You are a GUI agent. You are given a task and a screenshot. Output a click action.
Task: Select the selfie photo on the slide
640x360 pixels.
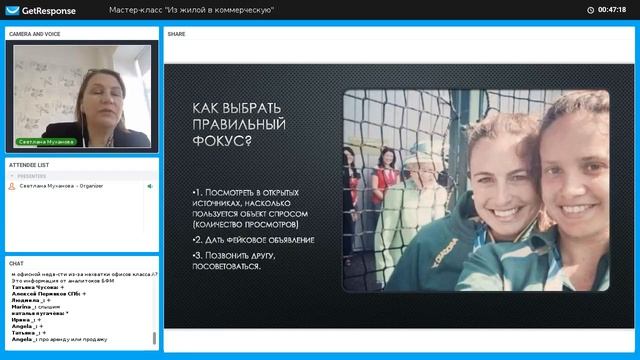point(476,191)
